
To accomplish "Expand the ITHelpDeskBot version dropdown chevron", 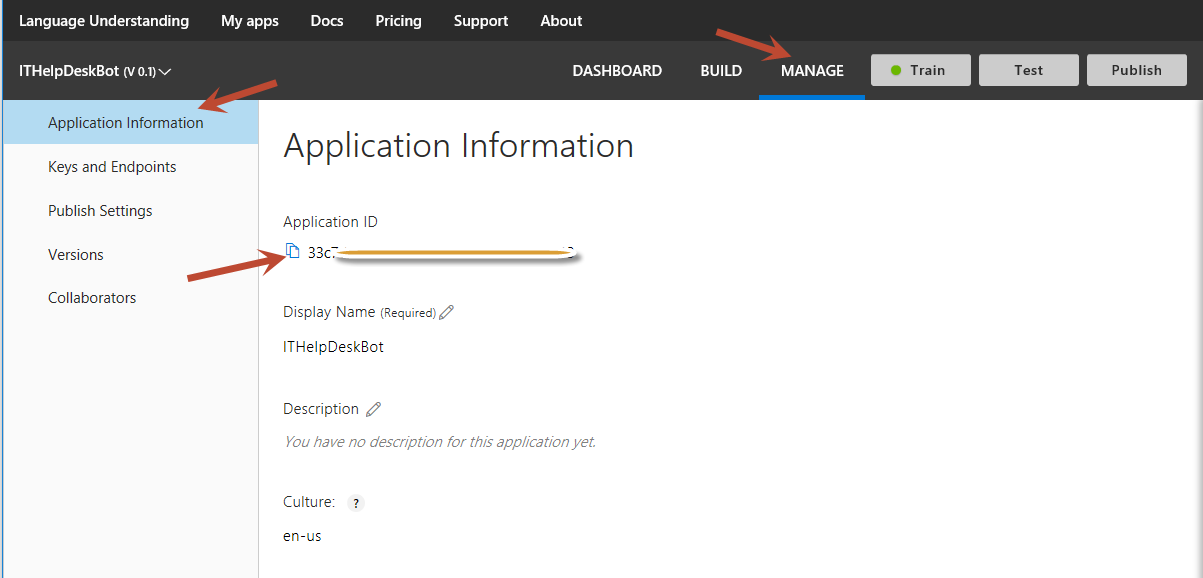I will [165, 71].
